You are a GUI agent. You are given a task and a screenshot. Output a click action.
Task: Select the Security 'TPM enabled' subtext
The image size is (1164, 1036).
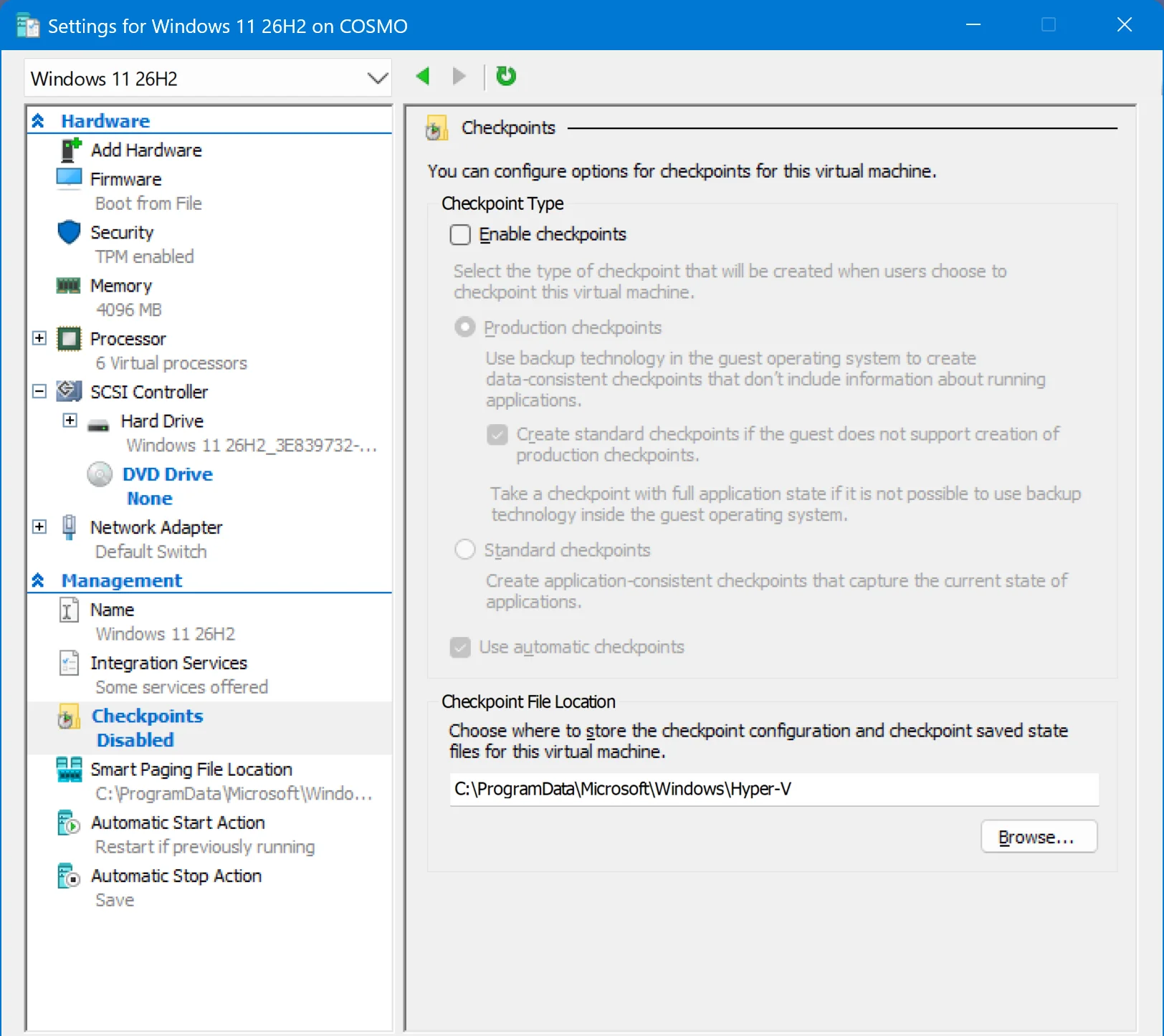(x=145, y=256)
